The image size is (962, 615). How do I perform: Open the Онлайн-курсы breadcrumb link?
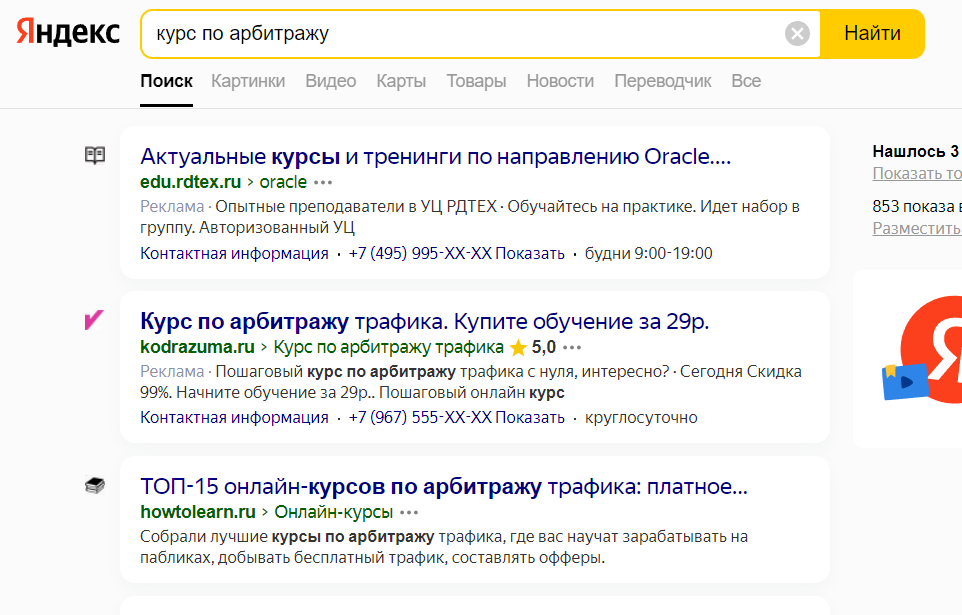(x=334, y=512)
